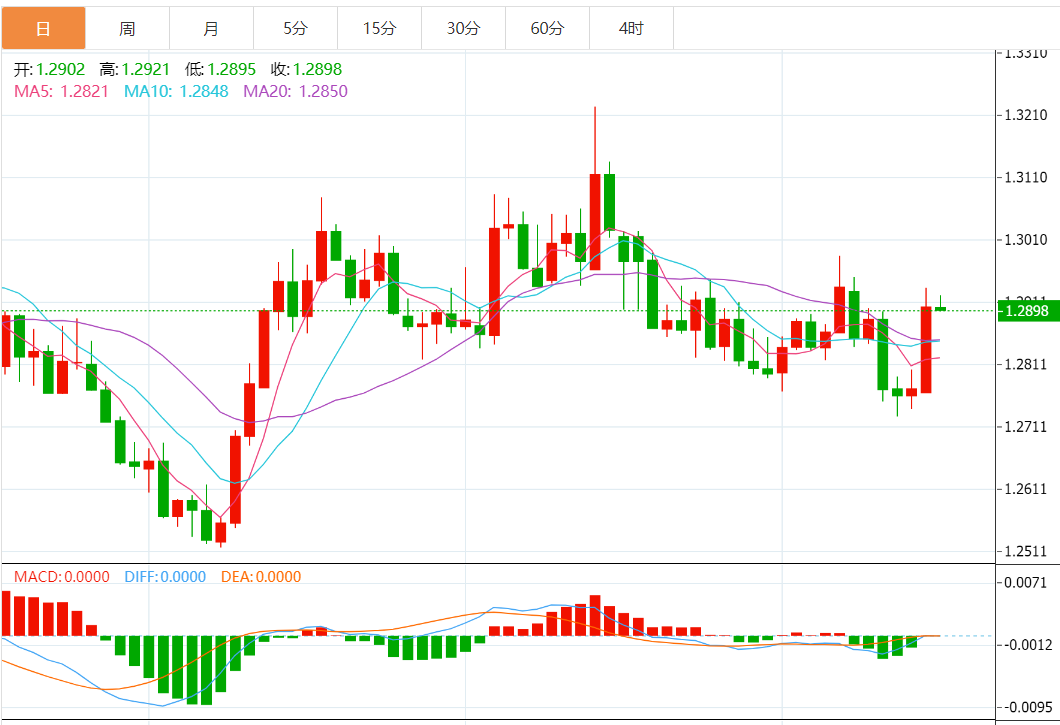Click the -0.0012 MACD axis label

[x=1026, y=645]
